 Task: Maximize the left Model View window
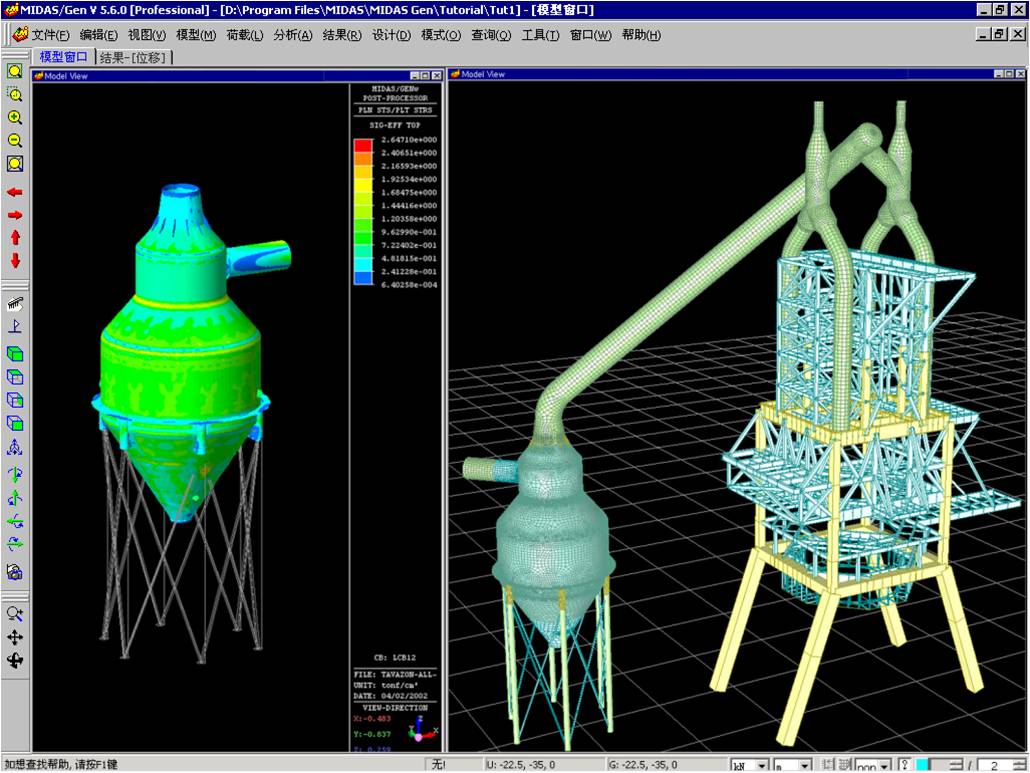(x=425, y=76)
